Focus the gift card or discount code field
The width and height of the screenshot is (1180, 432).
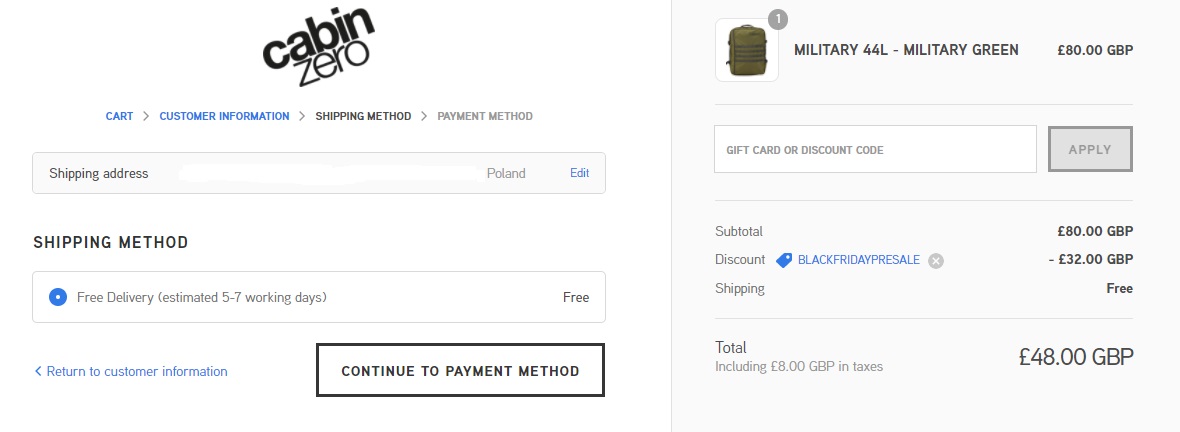(x=875, y=149)
